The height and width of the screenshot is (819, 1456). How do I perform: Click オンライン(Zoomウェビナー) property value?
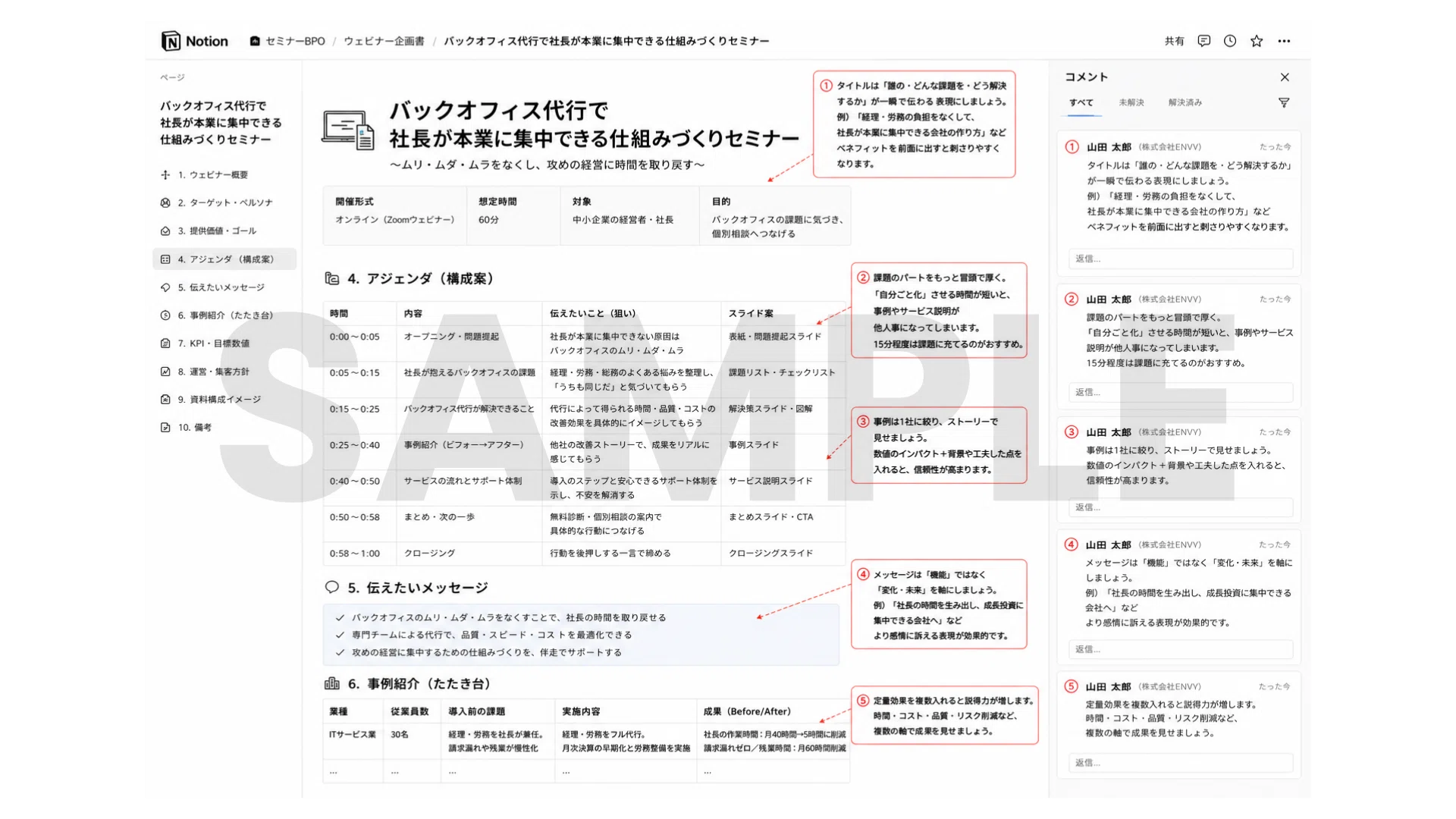click(395, 220)
